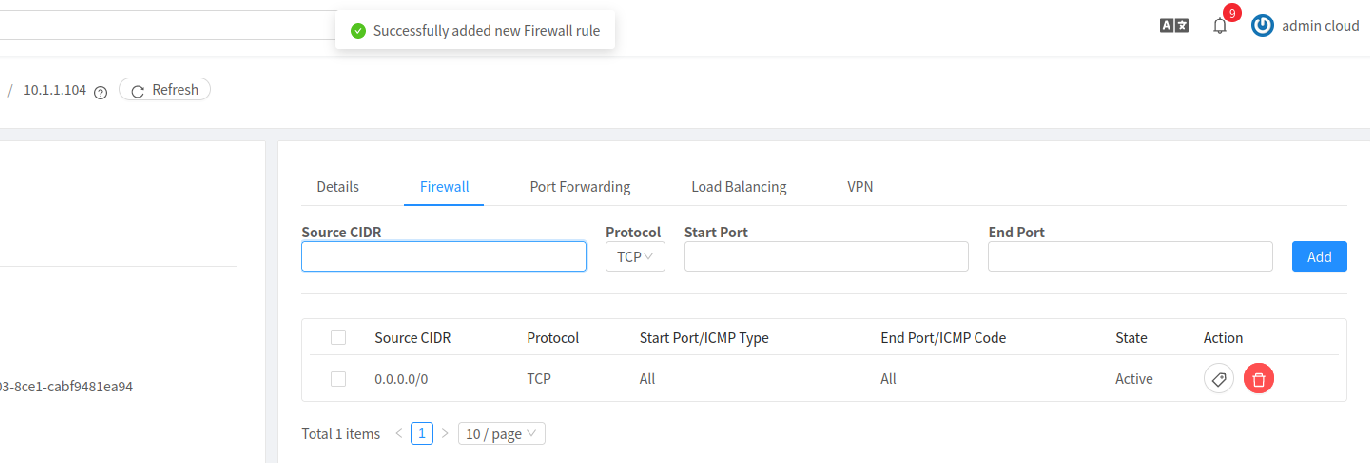Switch to the Port Forwarding tab
Image resolution: width=1370 pixels, height=463 pixels.
(580, 187)
